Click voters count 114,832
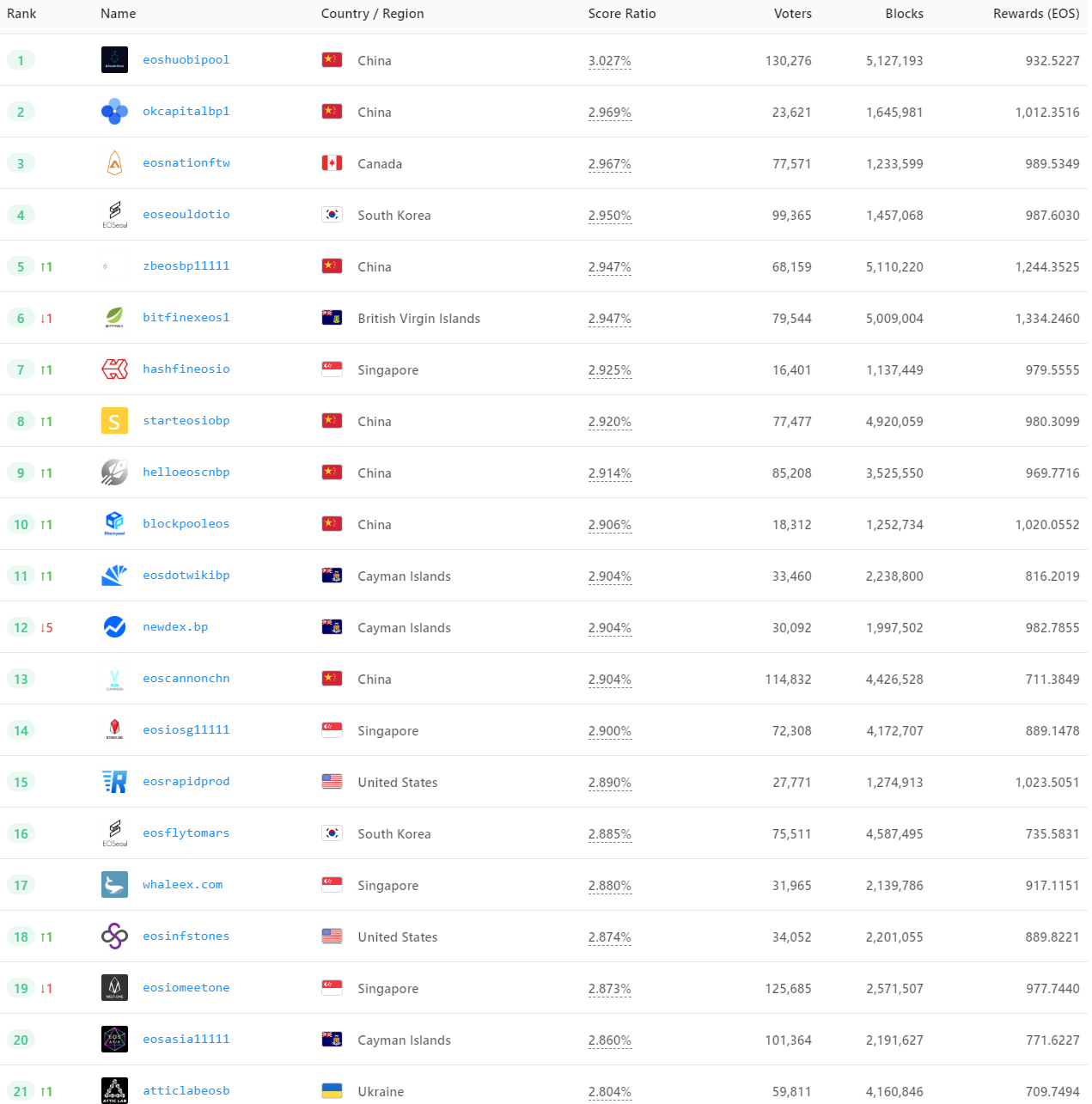1092x1104 pixels. click(x=789, y=680)
